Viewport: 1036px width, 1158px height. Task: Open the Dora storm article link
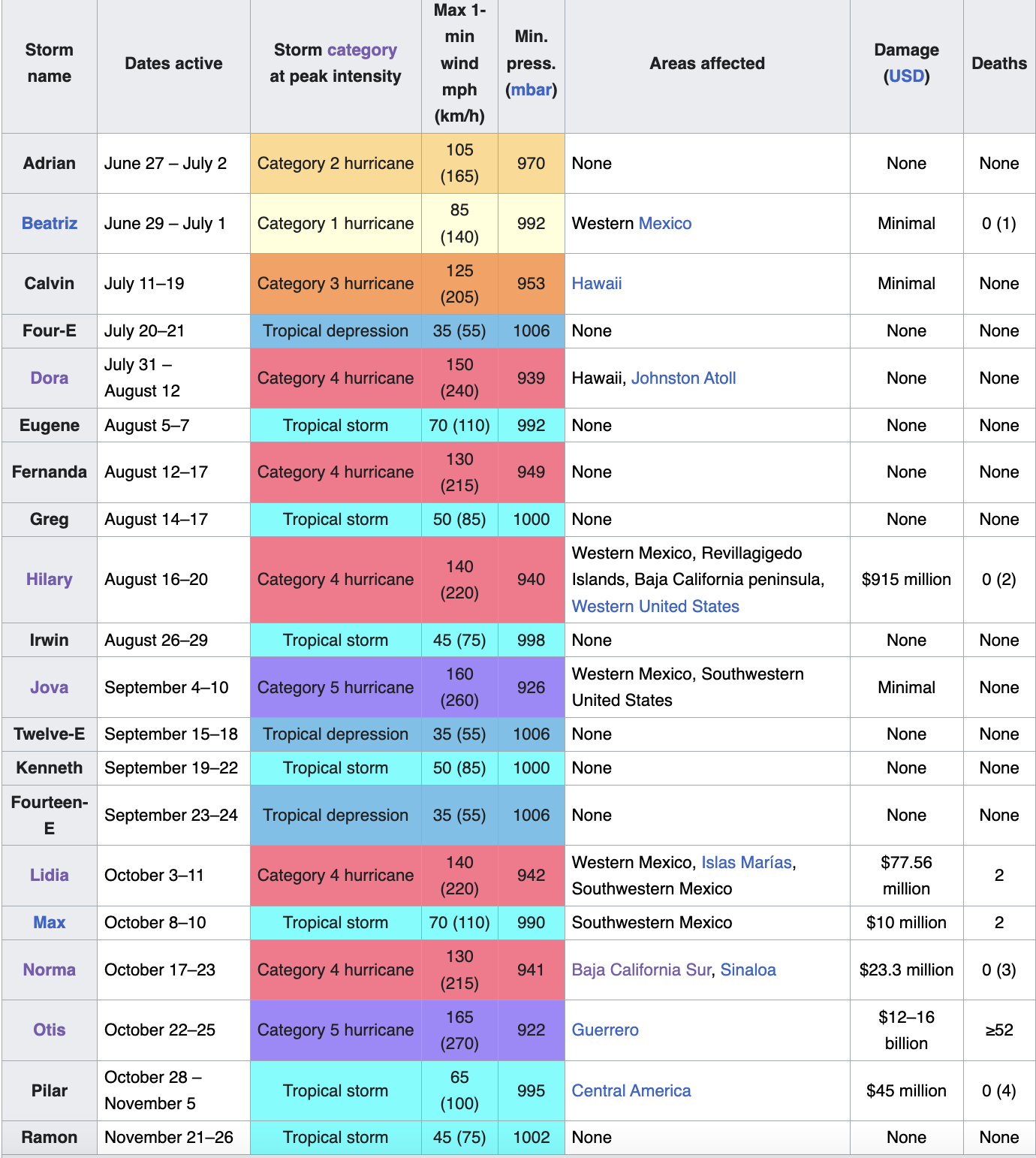[x=50, y=378]
